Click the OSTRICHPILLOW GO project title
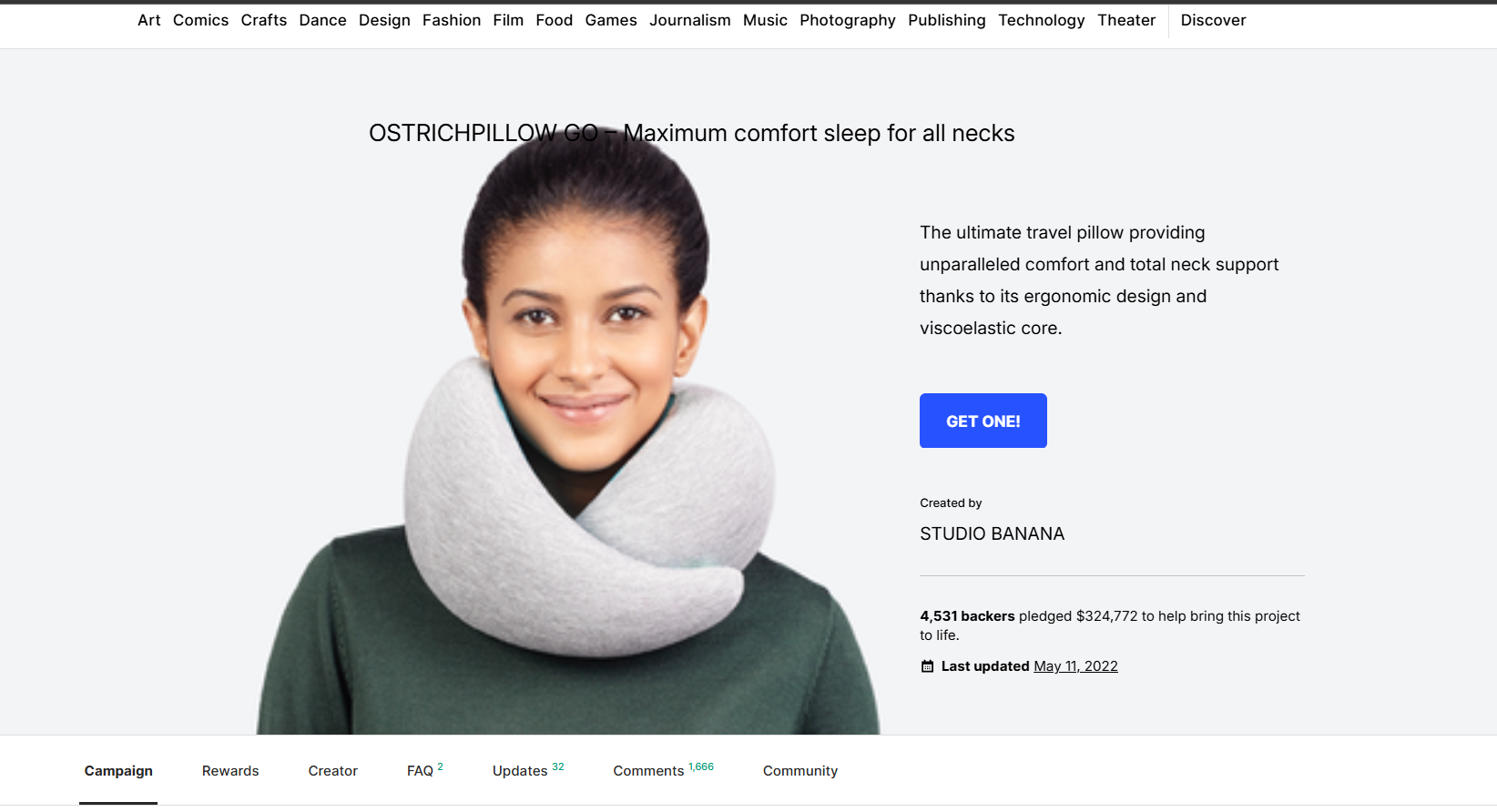1497x812 pixels. click(x=691, y=133)
